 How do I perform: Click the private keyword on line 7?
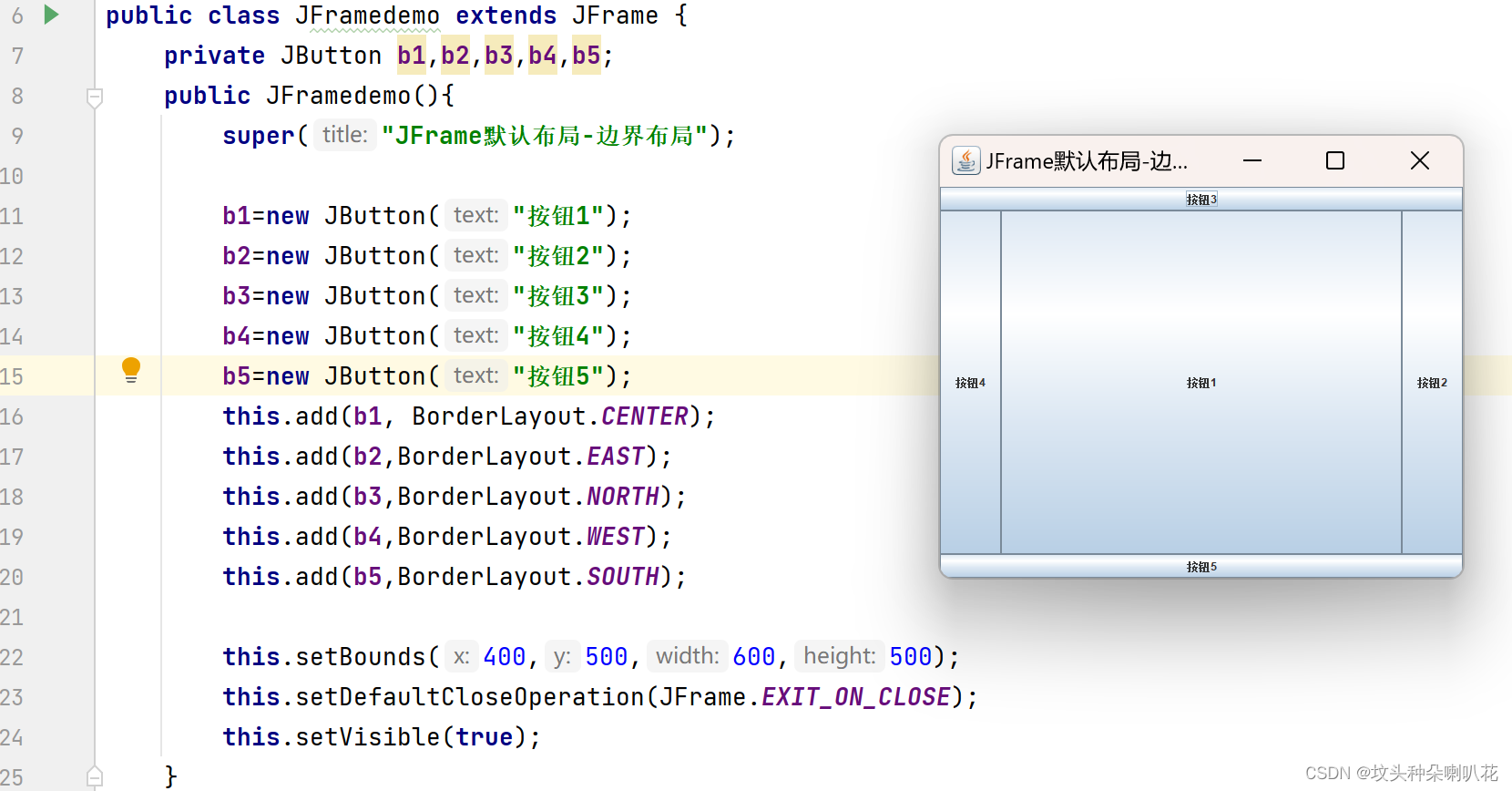(214, 56)
